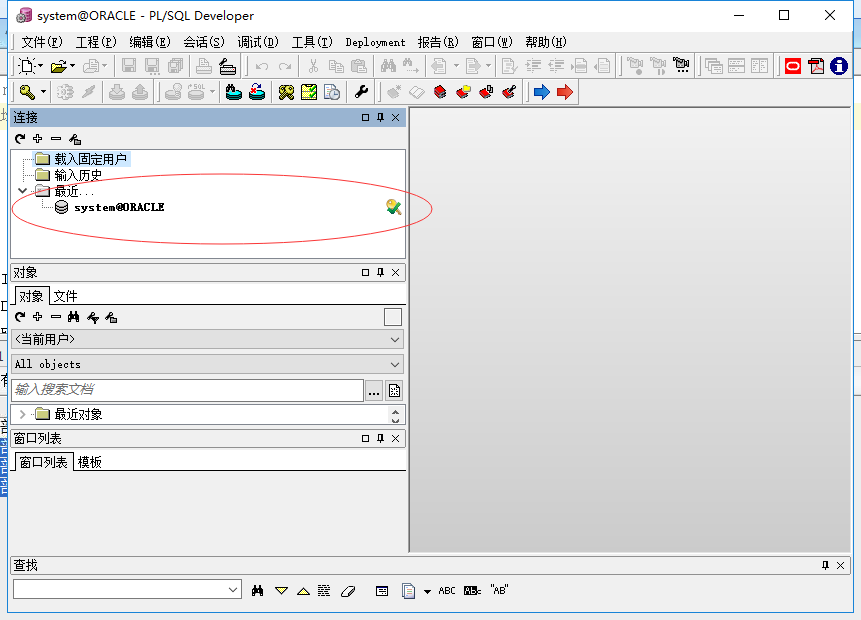
Task: Expand the Open file dropdown arrow
Action: pyautogui.click(x=72, y=66)
